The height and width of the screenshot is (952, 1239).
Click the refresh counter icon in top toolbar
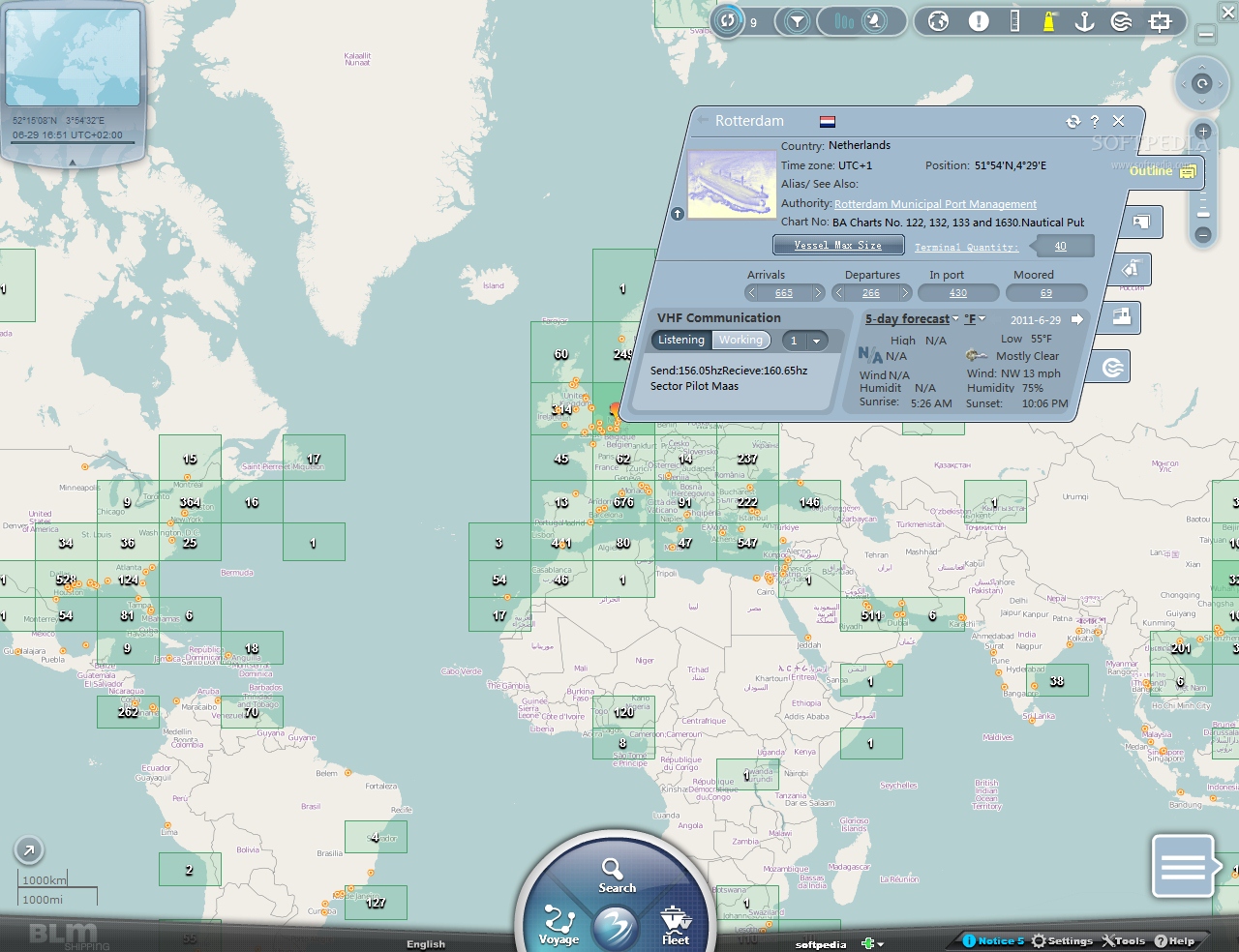(x=728, y=20)
